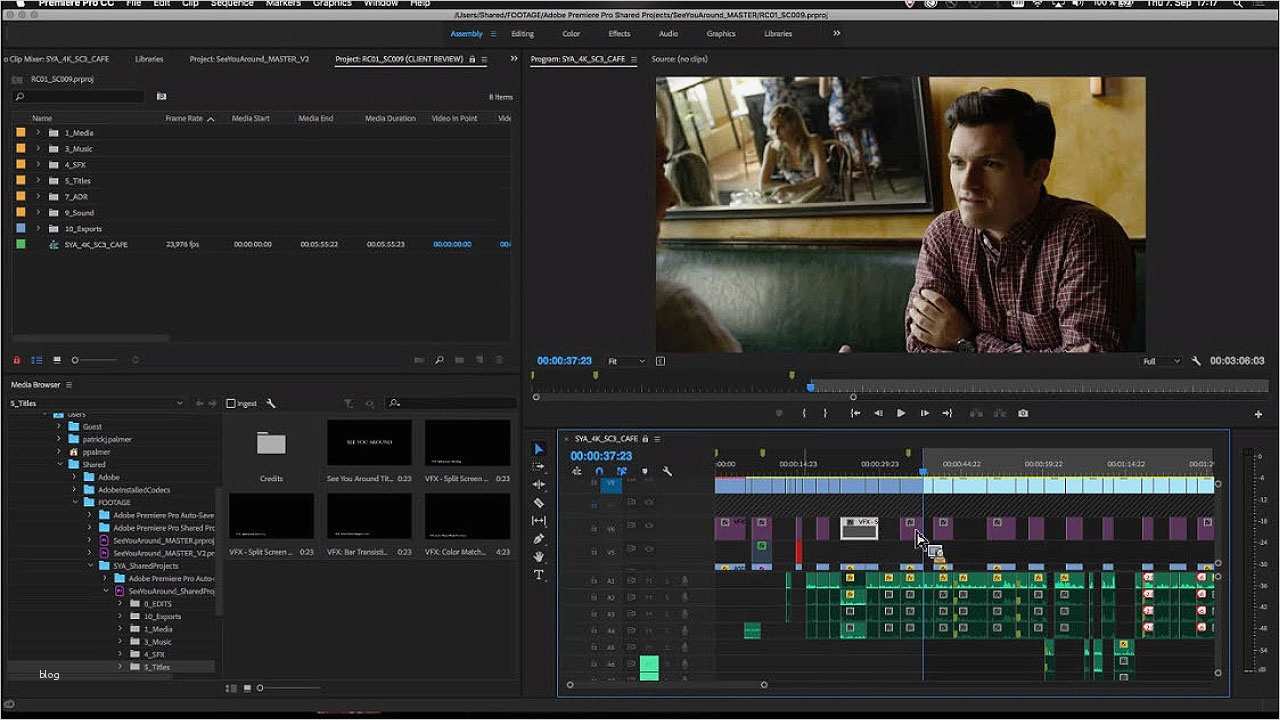
Task: Select the See You Around title thumbnail
Action: [x=369, y=442]
